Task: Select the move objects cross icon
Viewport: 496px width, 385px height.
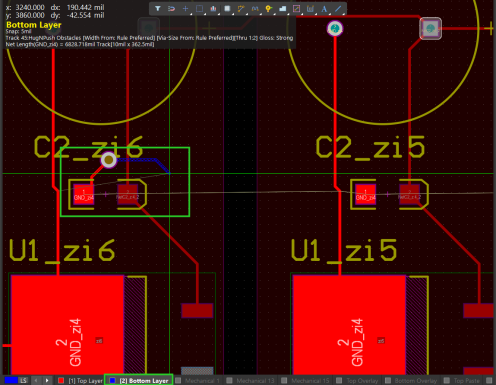Action: (185, 9)
